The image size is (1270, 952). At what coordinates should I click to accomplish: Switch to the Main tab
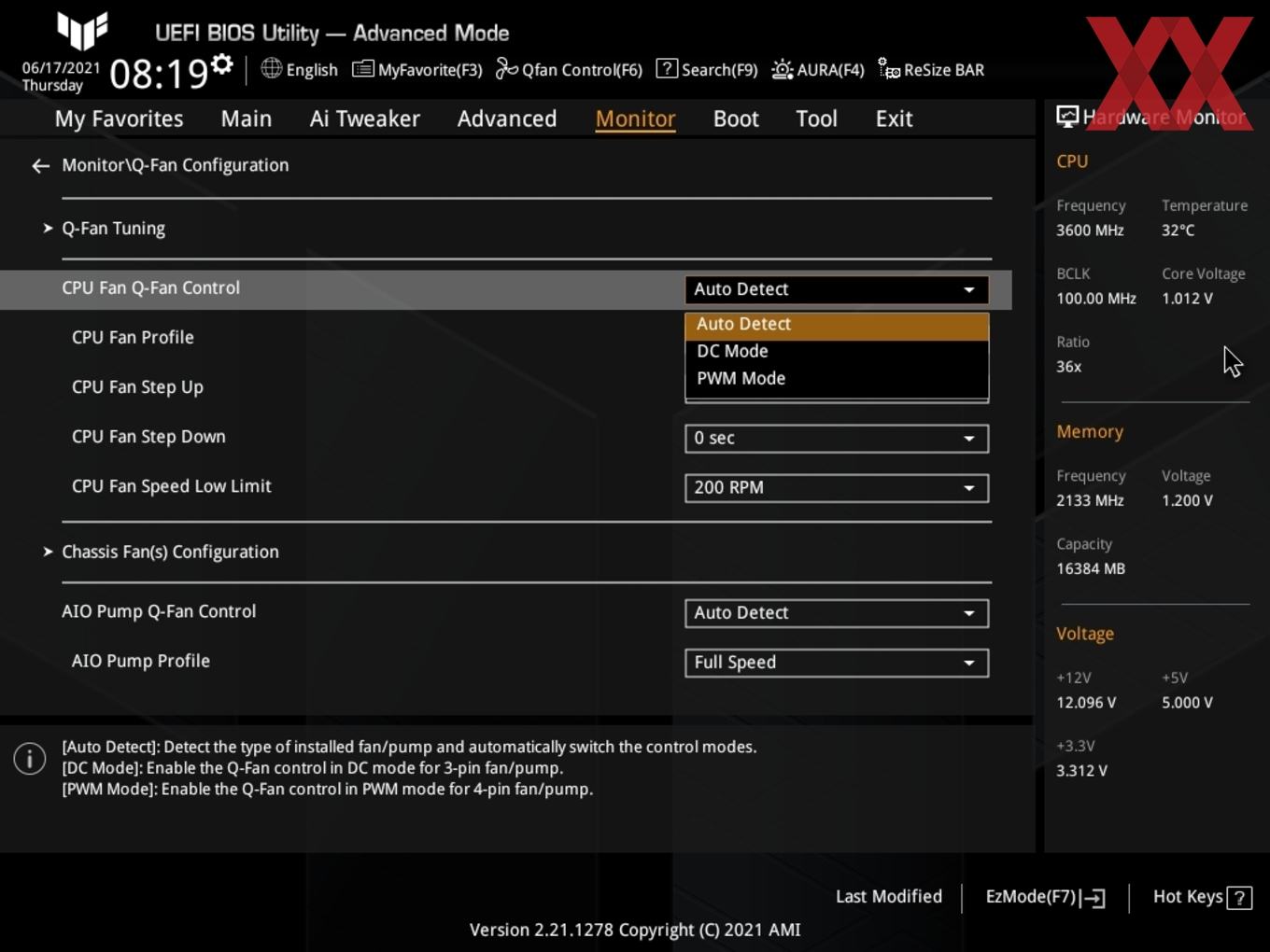[x=247, y=119]
